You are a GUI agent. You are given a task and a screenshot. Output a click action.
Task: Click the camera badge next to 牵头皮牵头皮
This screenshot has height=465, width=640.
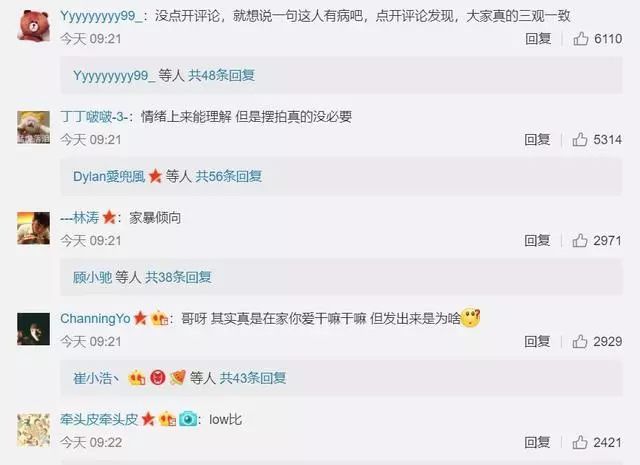[x=188, y=419]
